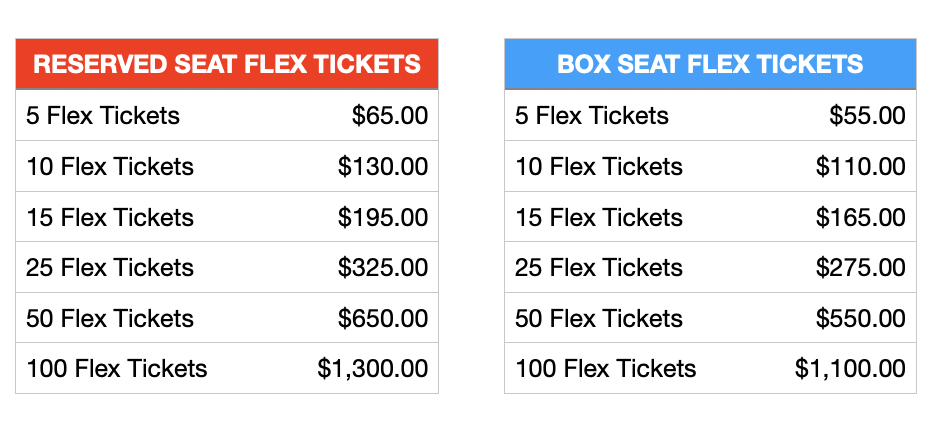Screen dimensions: 952x430
Task: Click the $55.00 price
Action: 868,115
